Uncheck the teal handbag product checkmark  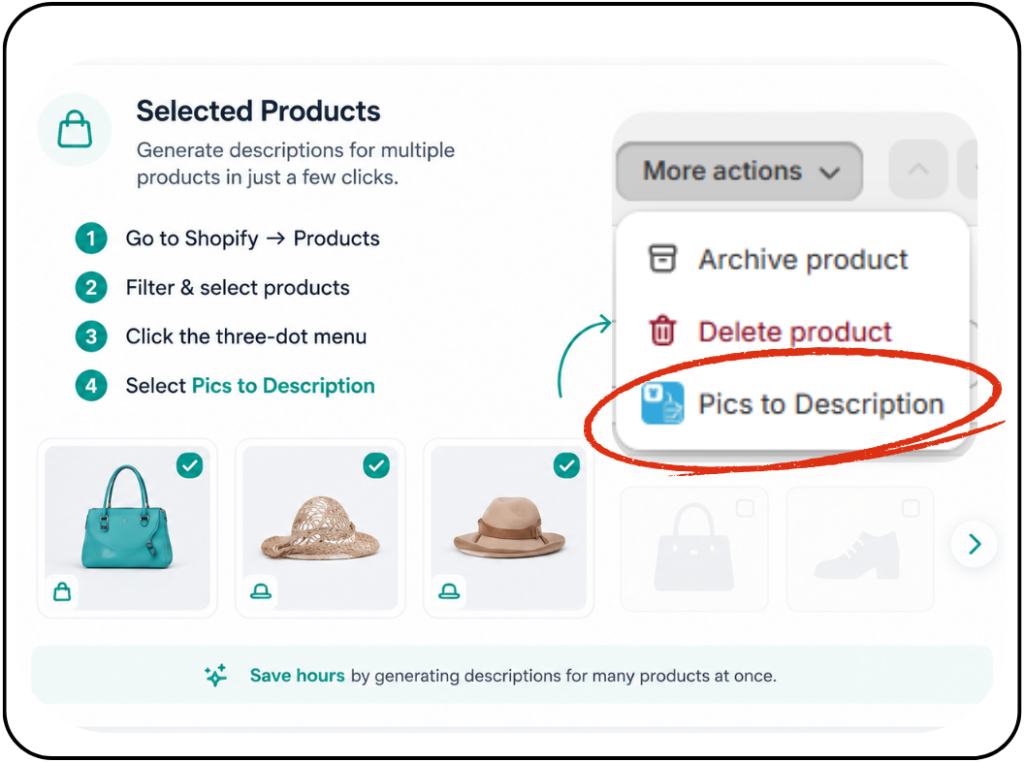tap(189, 466)
